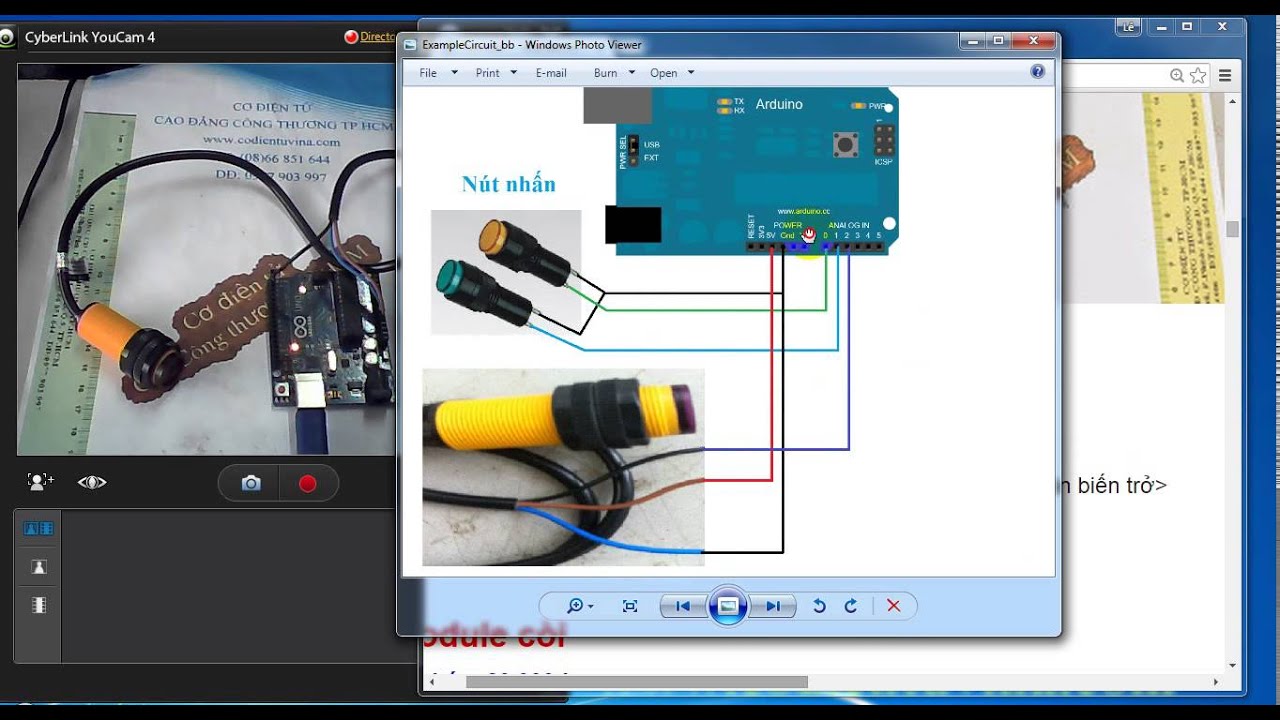This screenshot has height=720, width=1280.
Task: Rotate the image clockwise
Action: tap(851, 606)
